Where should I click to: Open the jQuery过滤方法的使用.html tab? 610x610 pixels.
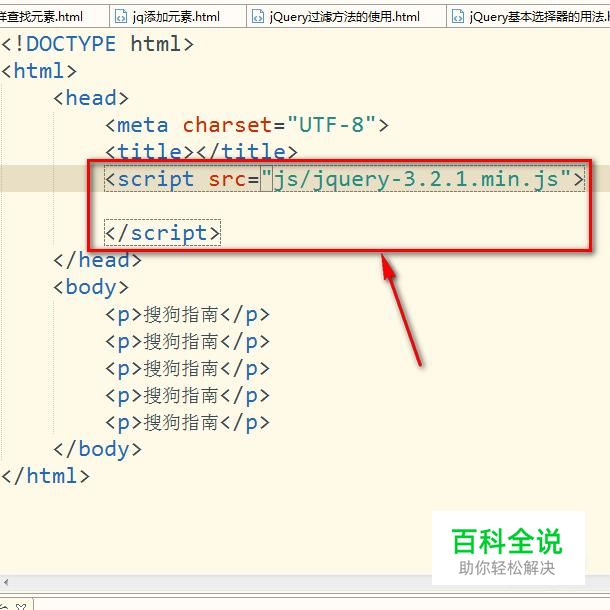(345, 17)
